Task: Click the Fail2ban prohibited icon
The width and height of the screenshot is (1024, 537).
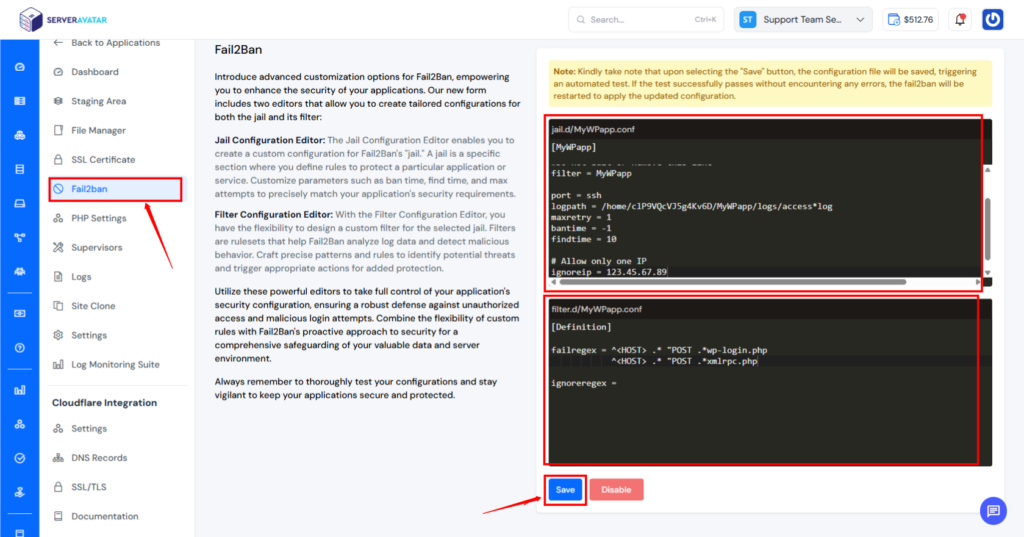Action: tap(58, 189)
